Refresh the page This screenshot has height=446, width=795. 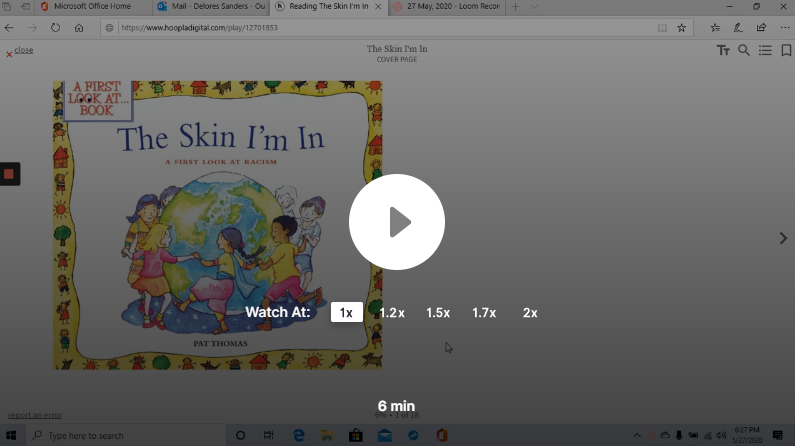coord(55,28)
